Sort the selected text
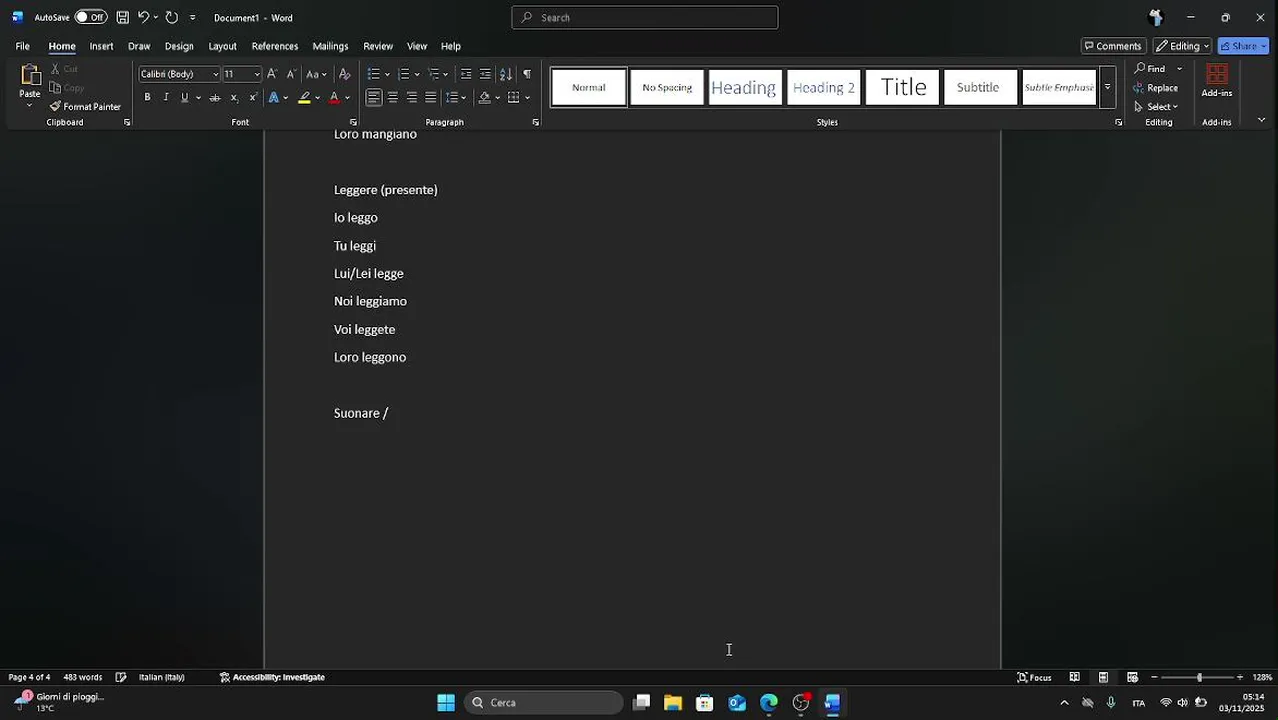Screen dimensions: 1278x720 click(x=506, y=74)
